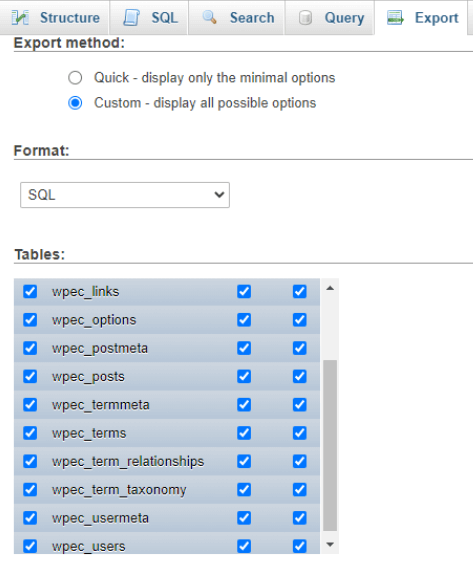
Task: Toggle last-column checkbox for wpec_links
Action: [x=299, y=291]
